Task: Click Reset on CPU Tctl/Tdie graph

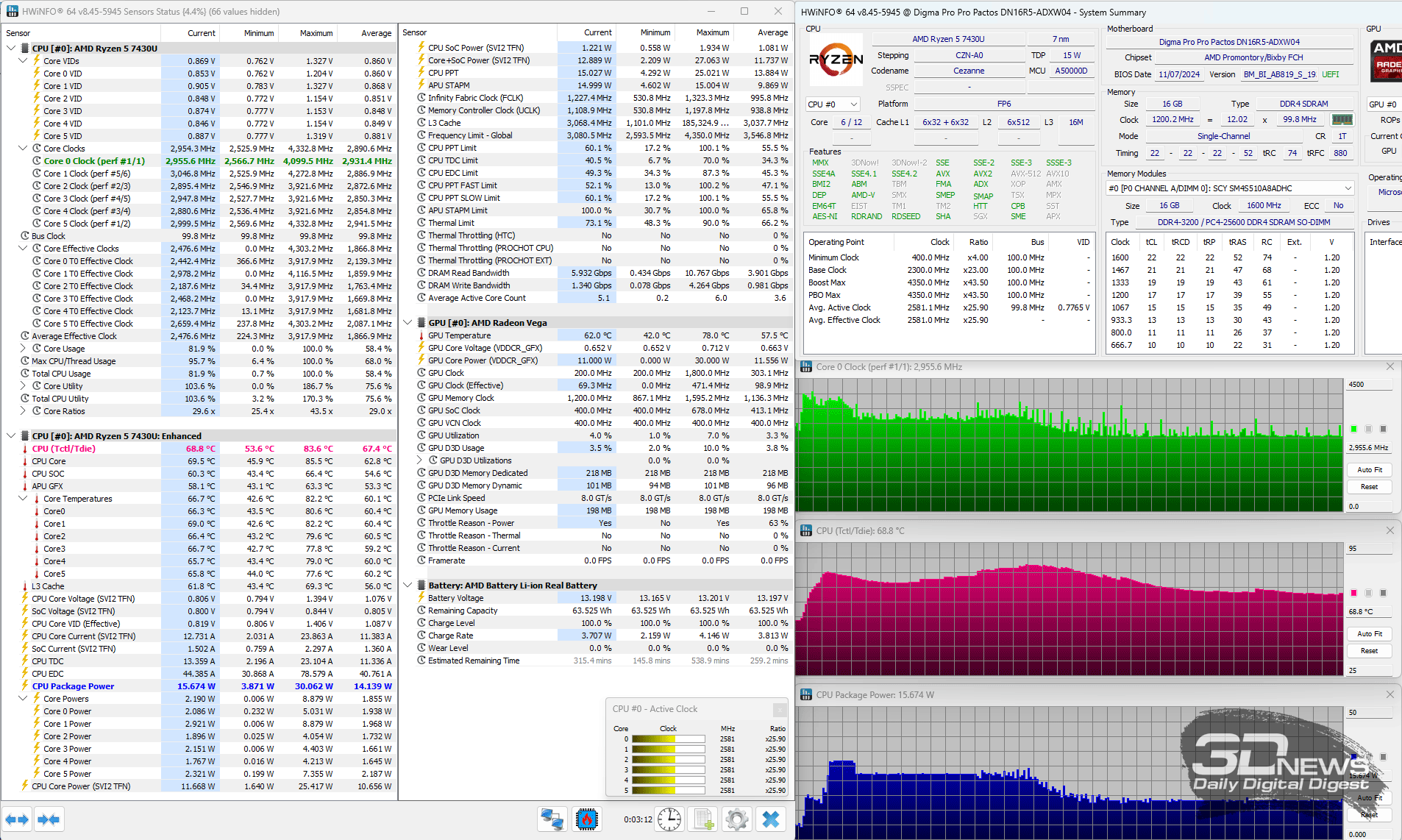Action: pyautogui.click(x=1369, y=651)
